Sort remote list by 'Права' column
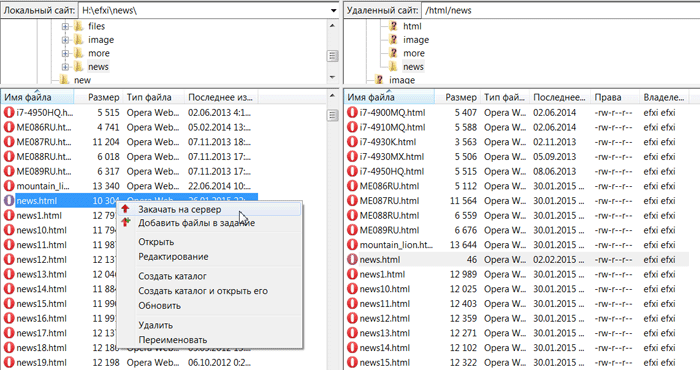This screenshot has height=370, width=700. tap(614, 97)
